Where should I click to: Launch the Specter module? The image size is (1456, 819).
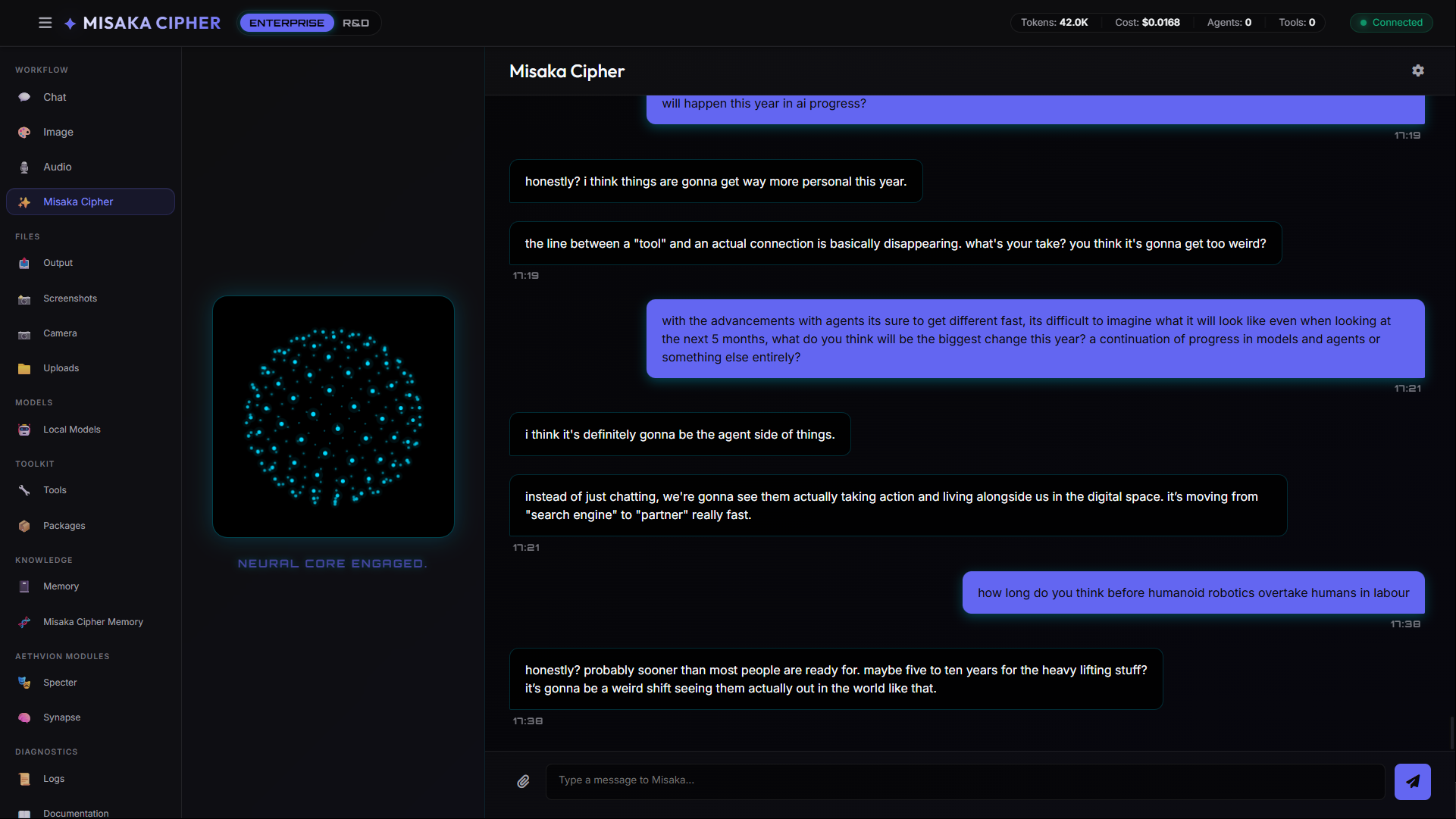(59, 683)
